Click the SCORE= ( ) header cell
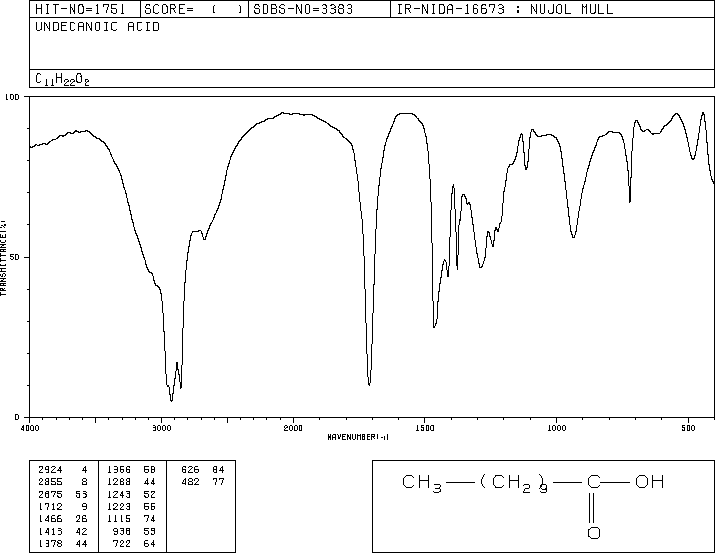The height and width of the screenshot is (553, 715). (194, 9)
